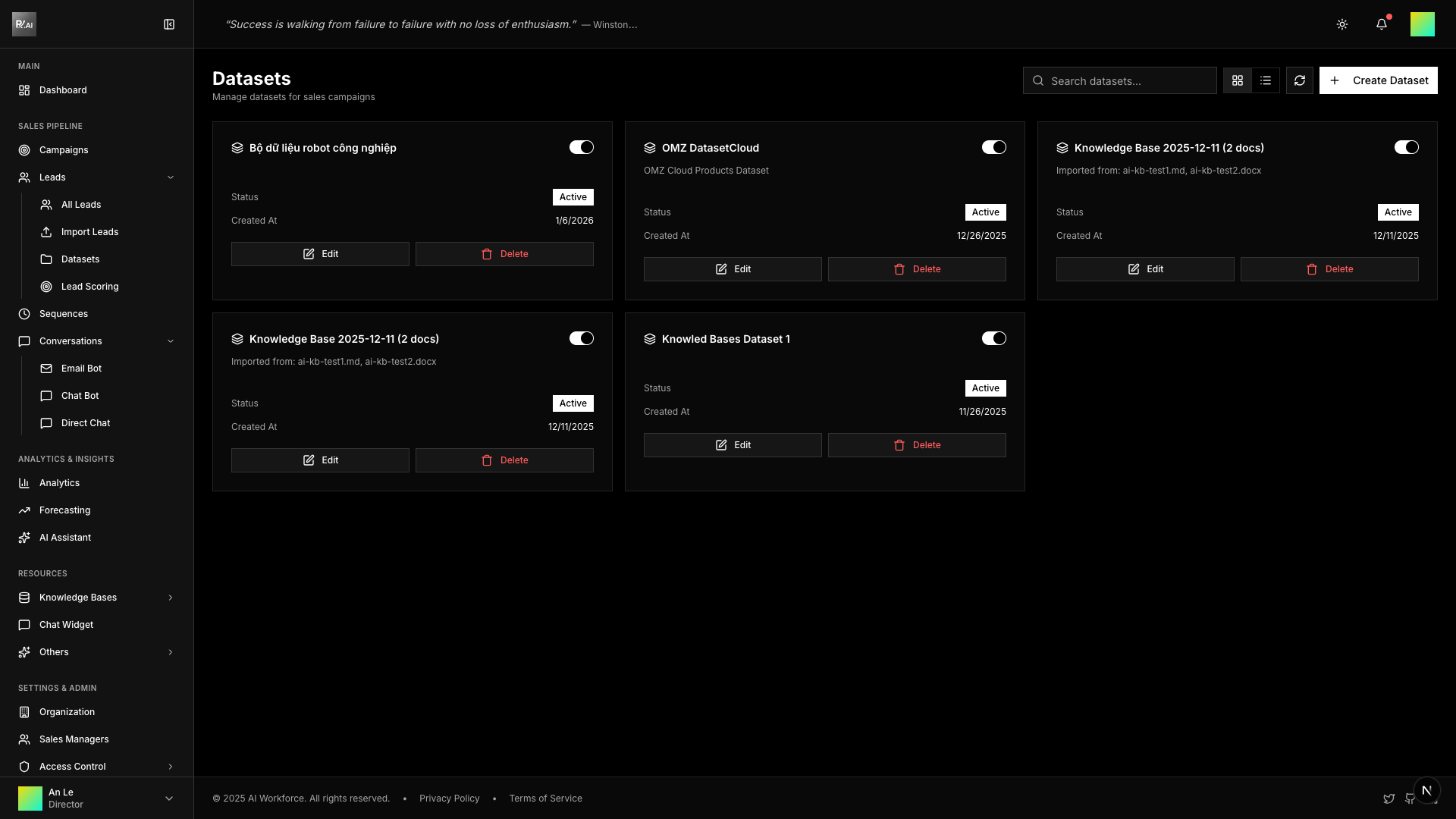
Task: Delete the OMZ DatasetCloud dataset
Action: tap(917, 269)
